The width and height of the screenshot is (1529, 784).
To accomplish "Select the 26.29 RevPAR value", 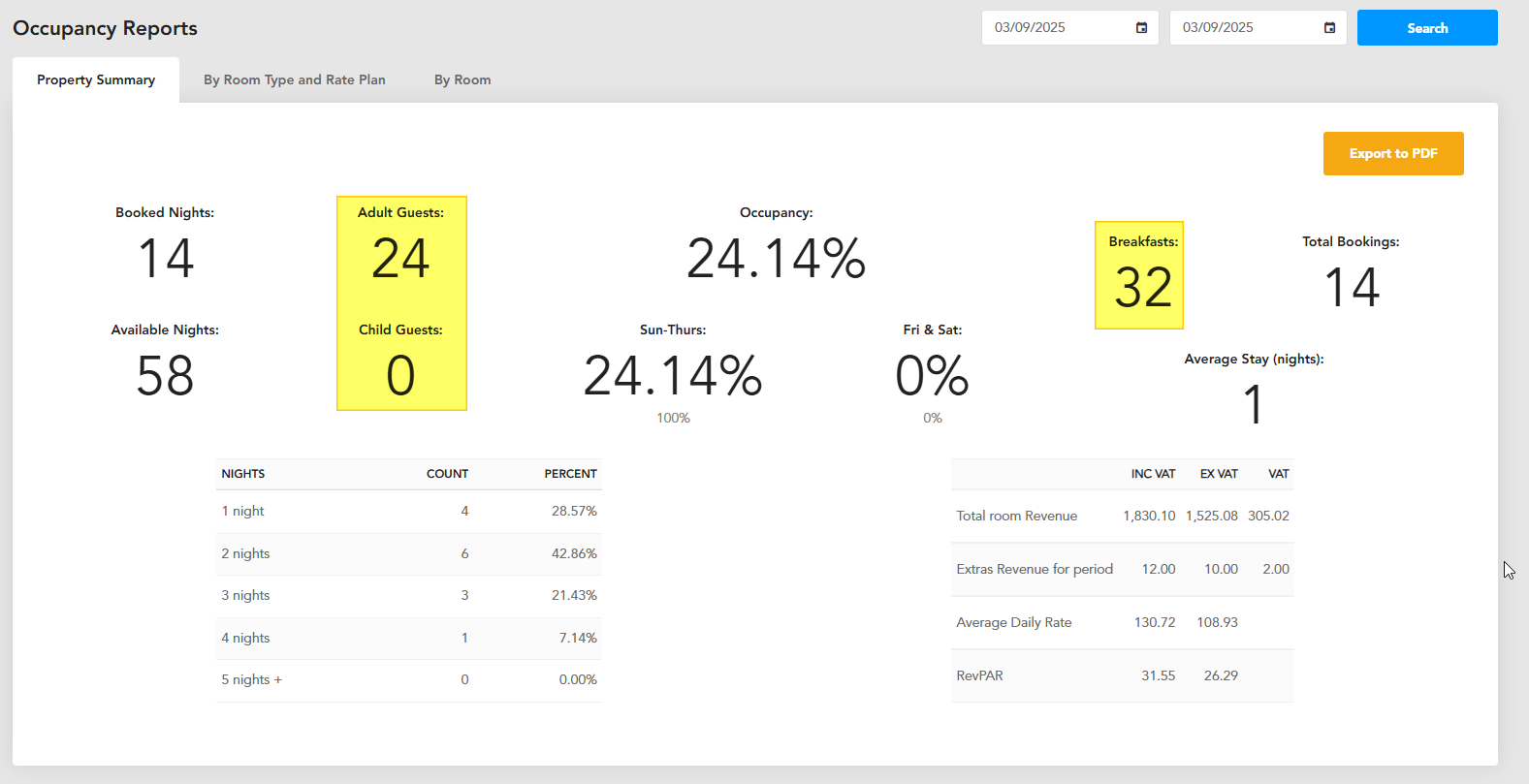I will 1221,675.
